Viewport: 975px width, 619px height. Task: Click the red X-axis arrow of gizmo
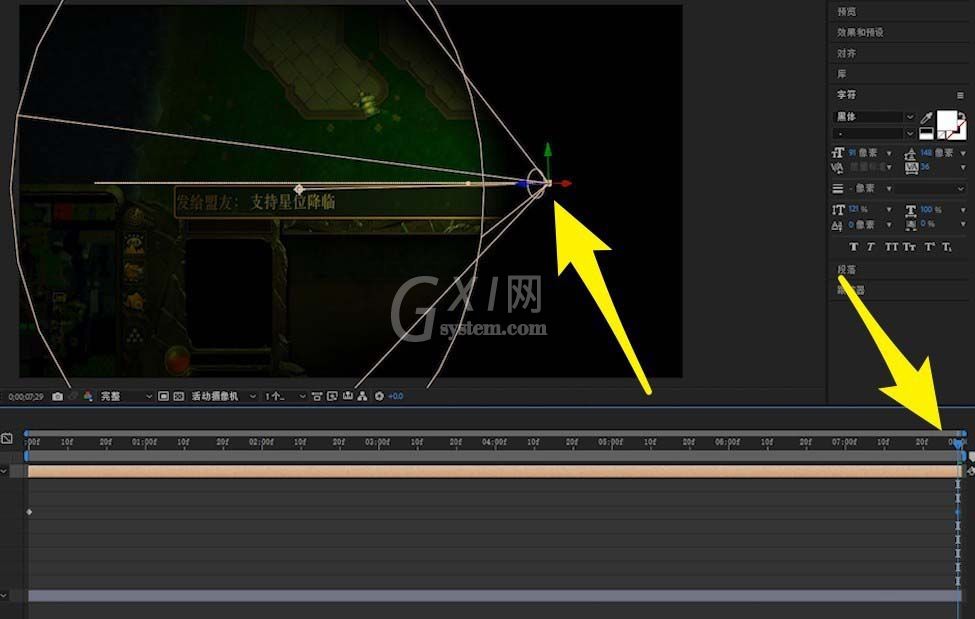[565, 184]
